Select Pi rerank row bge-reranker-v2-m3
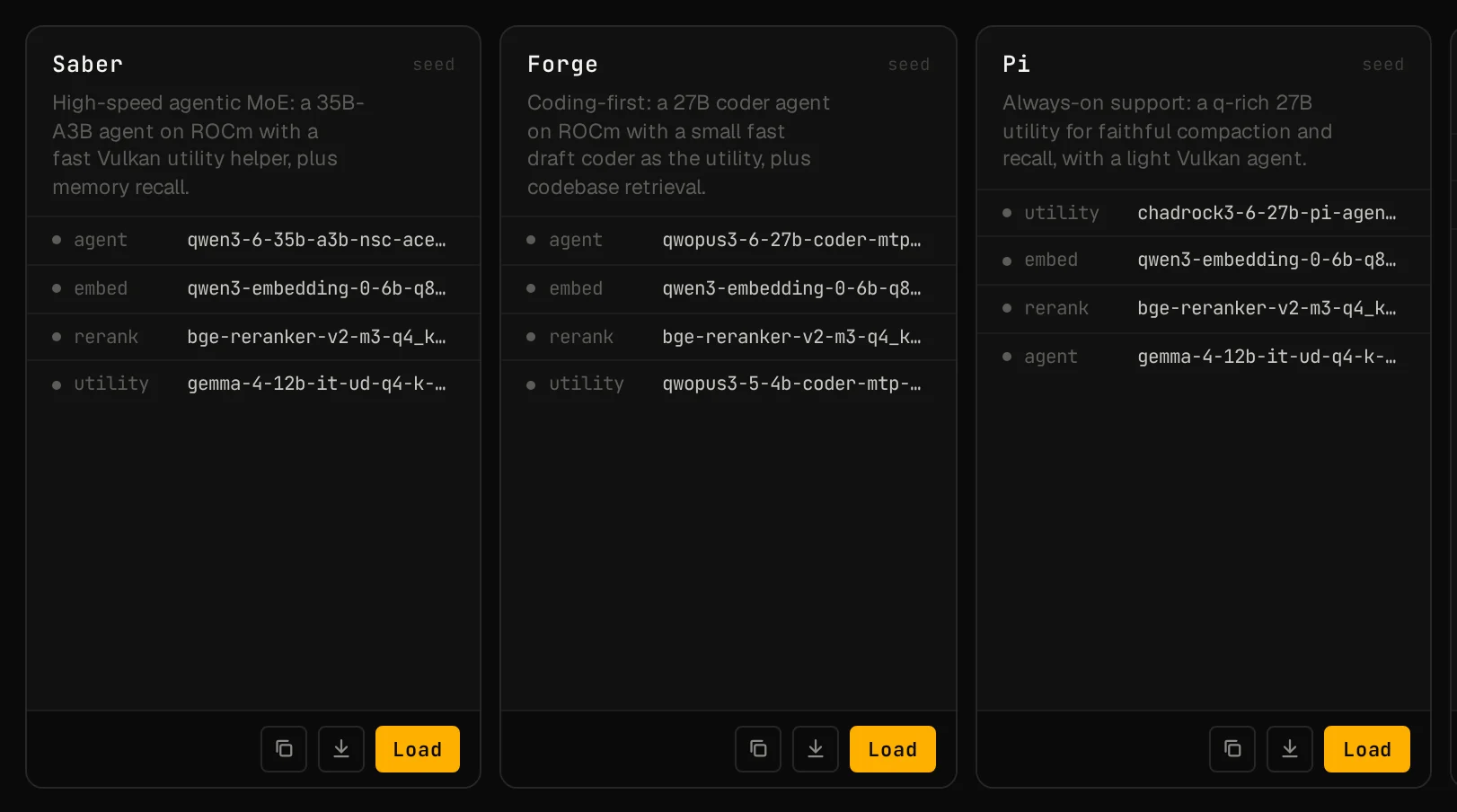Viewport: 1457px width, 812px height. [1204, 309]
